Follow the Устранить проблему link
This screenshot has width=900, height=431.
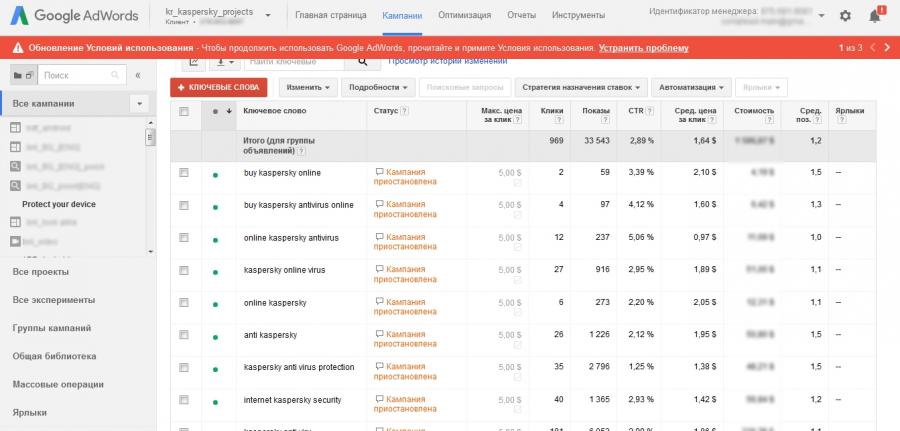pos(643,47)
